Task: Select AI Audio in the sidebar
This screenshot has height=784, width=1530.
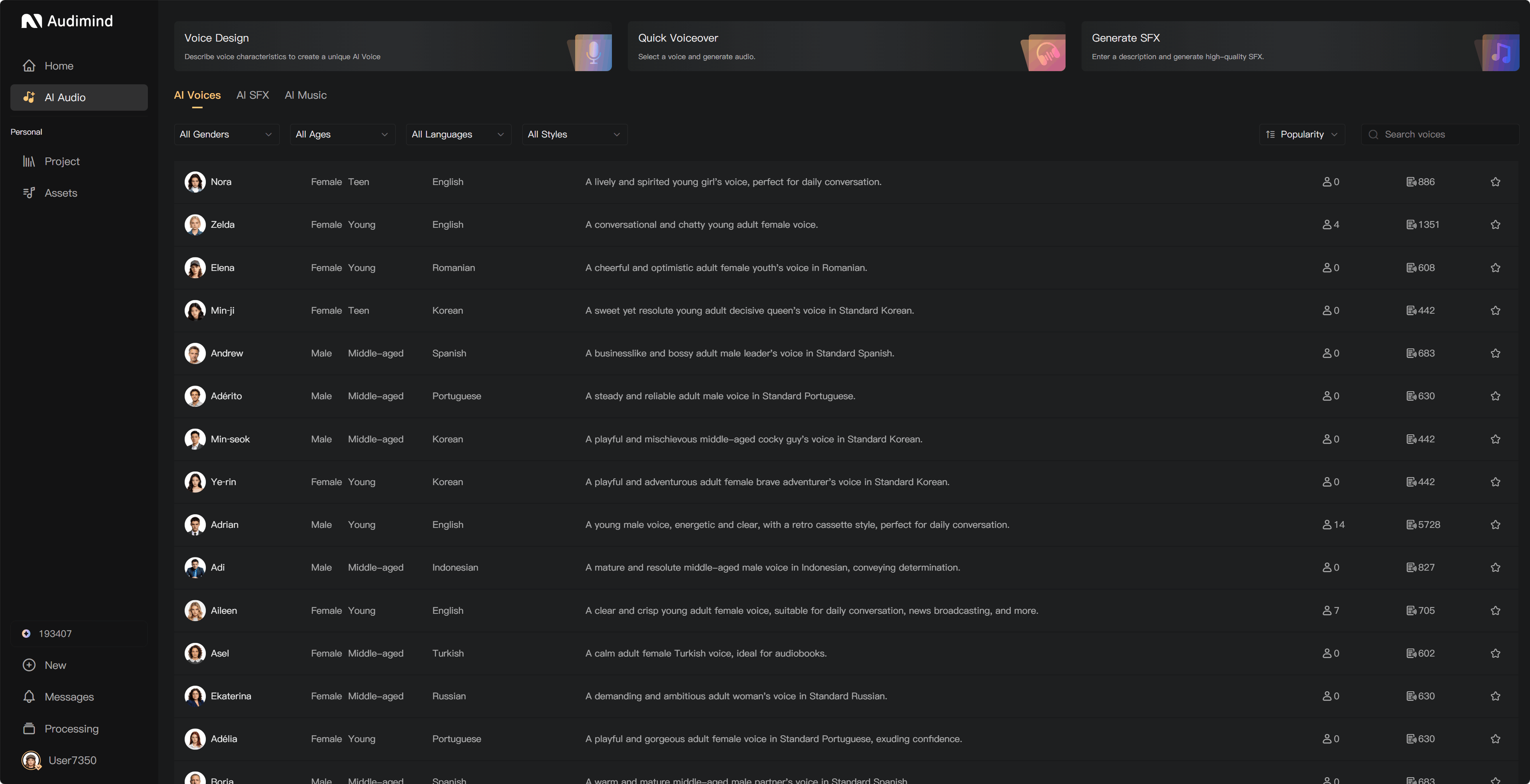Action: 79,98
